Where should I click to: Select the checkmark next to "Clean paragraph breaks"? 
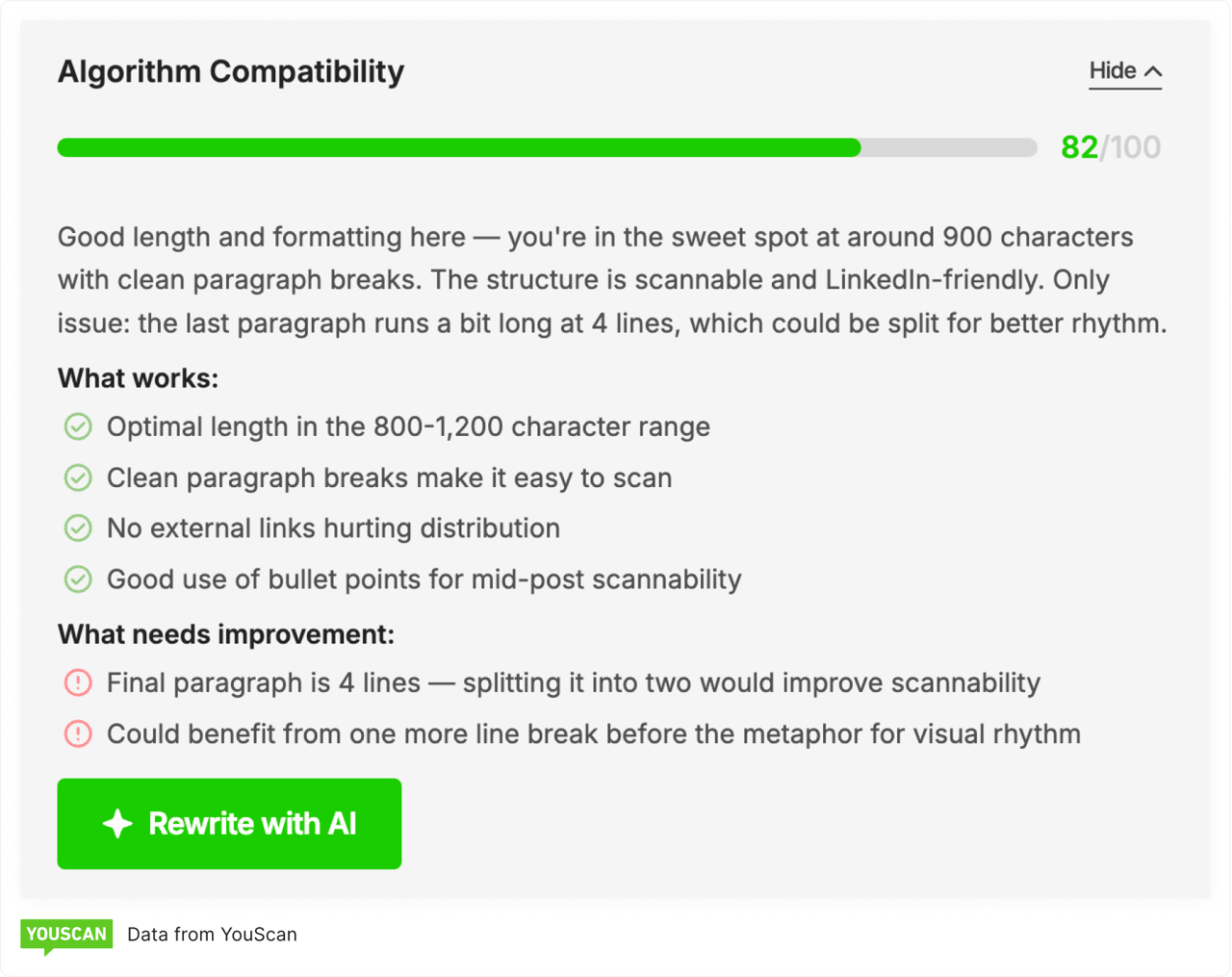[x=77, y=477]
